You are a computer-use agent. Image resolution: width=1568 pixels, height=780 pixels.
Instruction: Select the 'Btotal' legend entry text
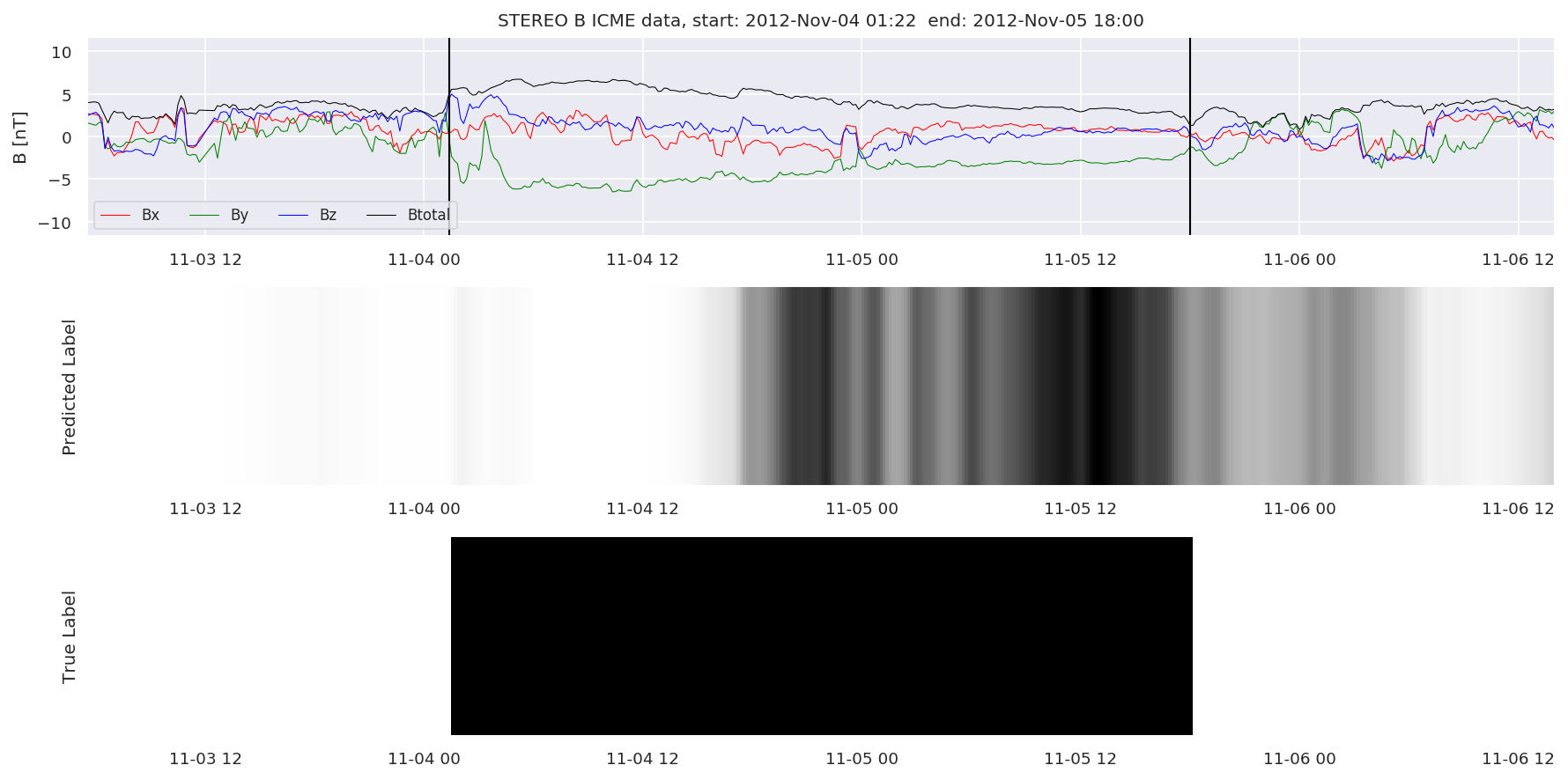pyautogui.click(x=429, y=215)
